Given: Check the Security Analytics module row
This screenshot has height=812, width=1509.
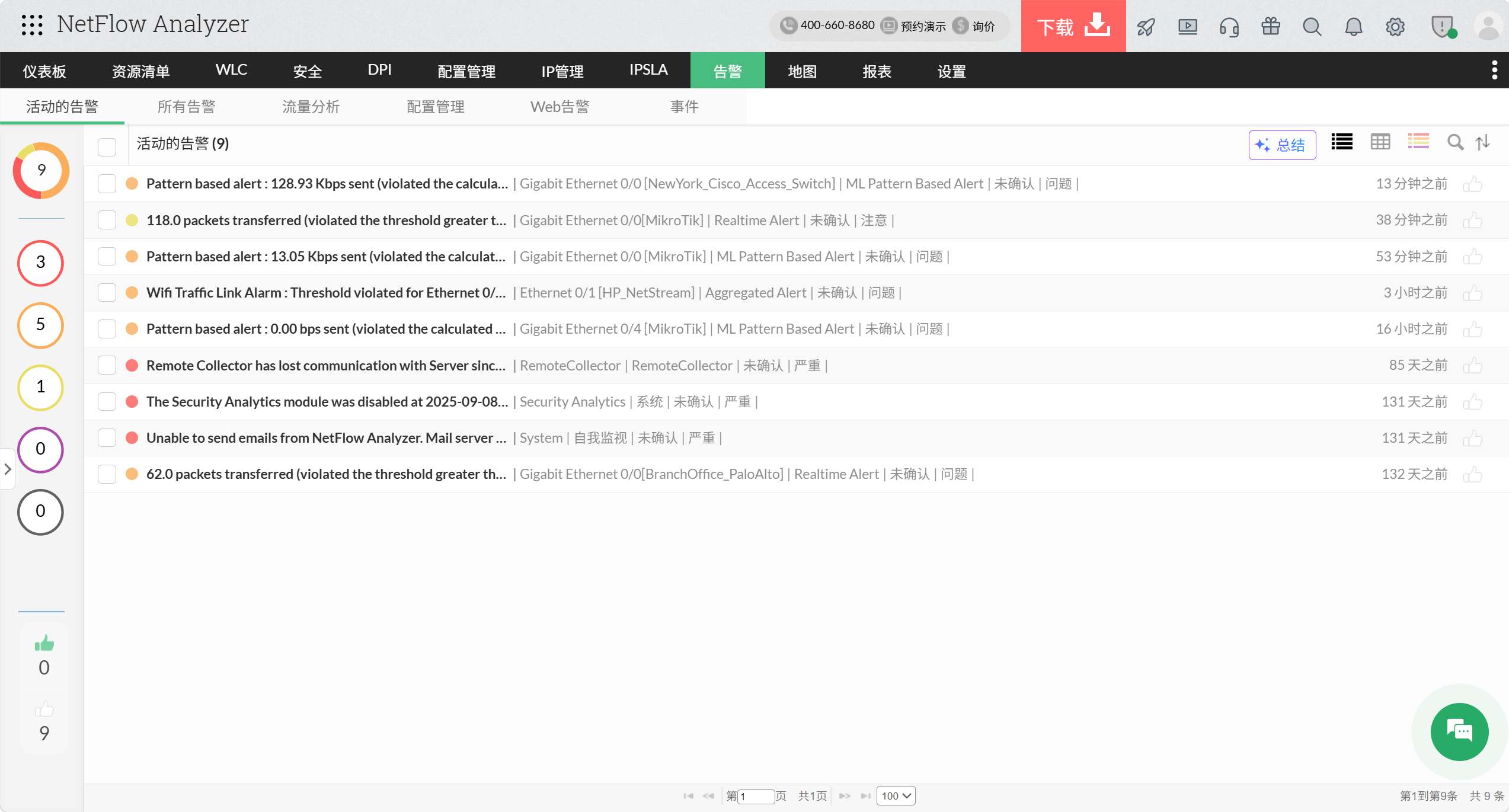Looking at the screenshot, I should pos(107,402).
